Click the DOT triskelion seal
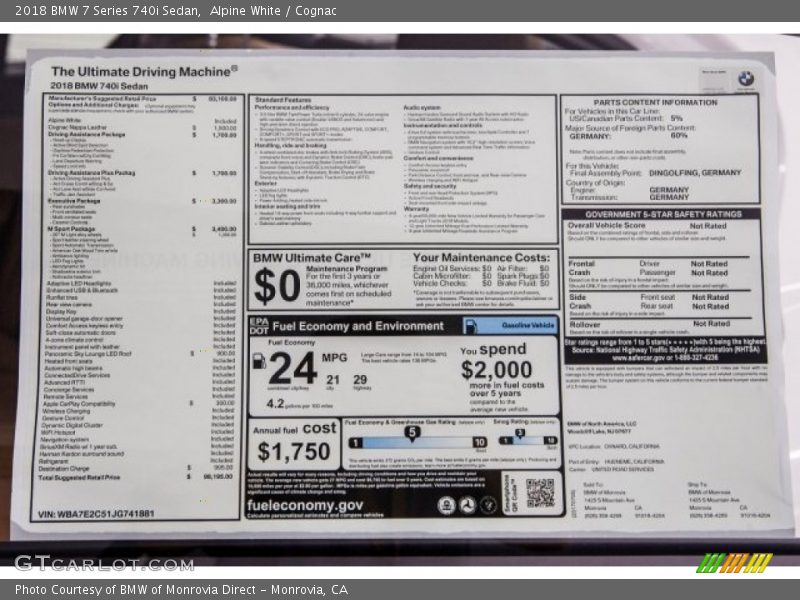 coord(467,505)
